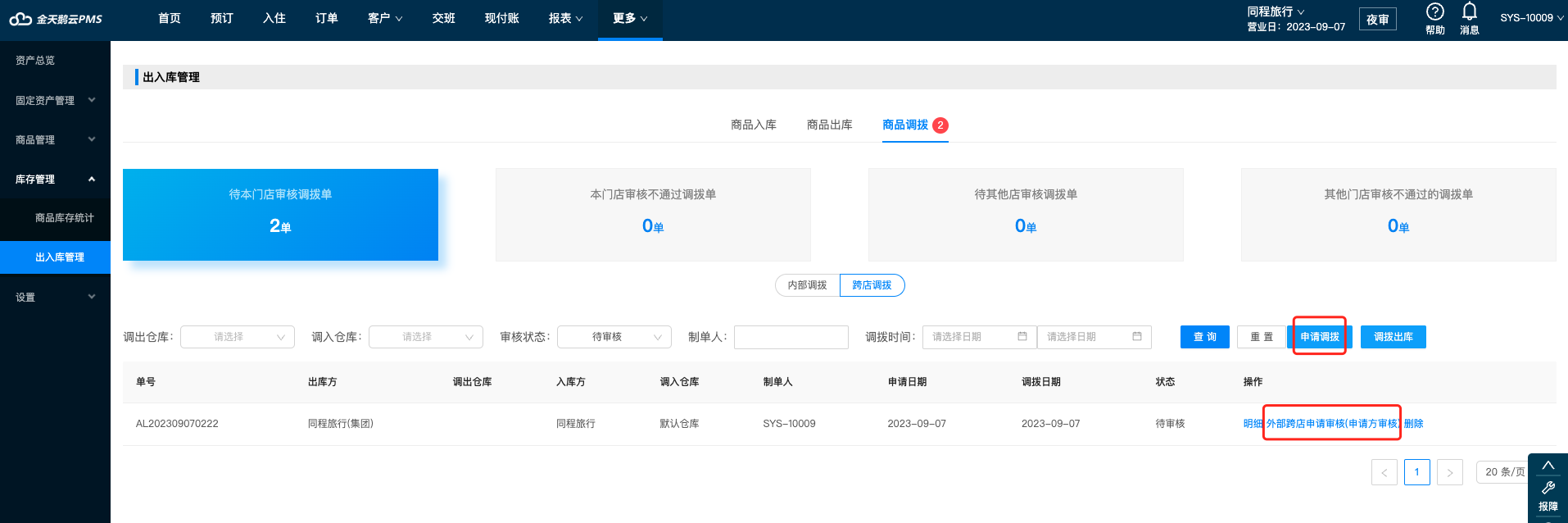
Task: Focus the 制单人 input field
Action: pyautogui.click(x=791, y=337)
